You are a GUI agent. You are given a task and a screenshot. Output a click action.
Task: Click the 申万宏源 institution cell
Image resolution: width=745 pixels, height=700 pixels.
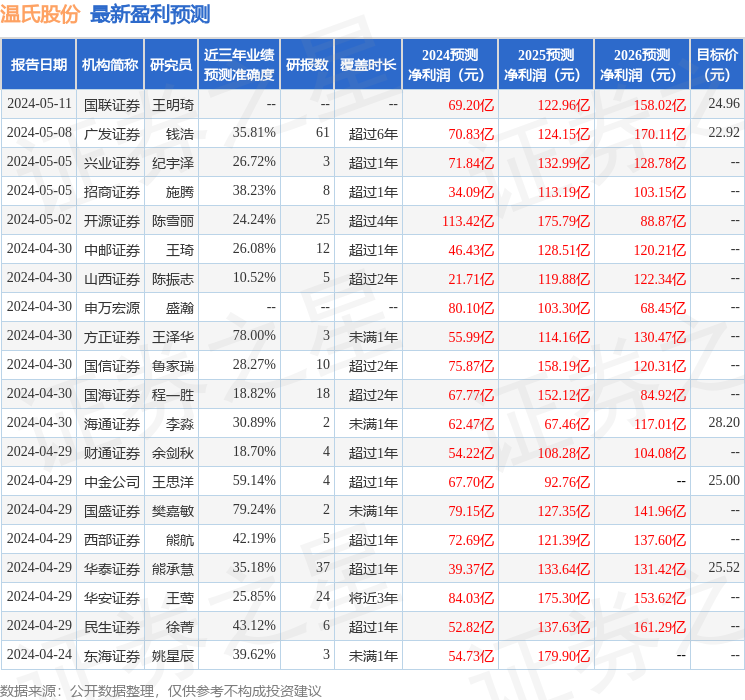pyautogui.click(x=112, y=308)
